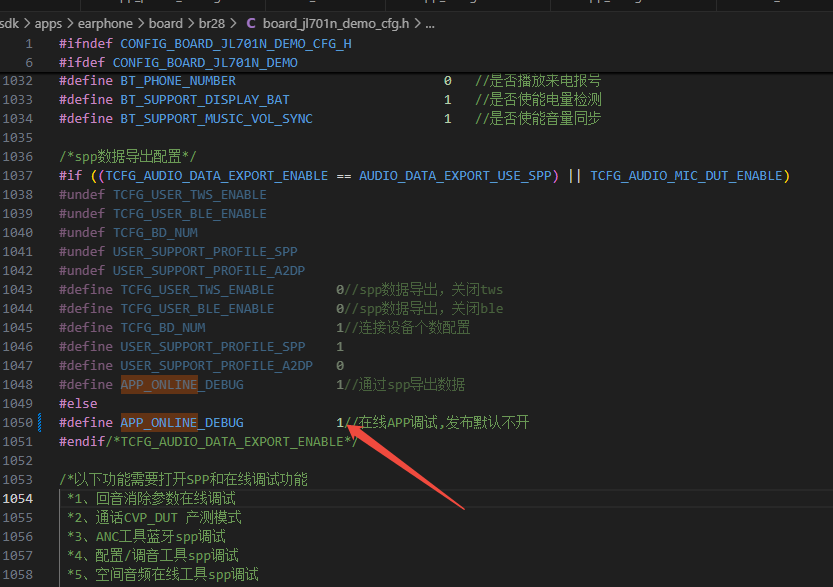Click board_jl701n_demo_cfg.h in the breadcrumb
This screenshot has width=833, height=587.
tap(336, 23)
